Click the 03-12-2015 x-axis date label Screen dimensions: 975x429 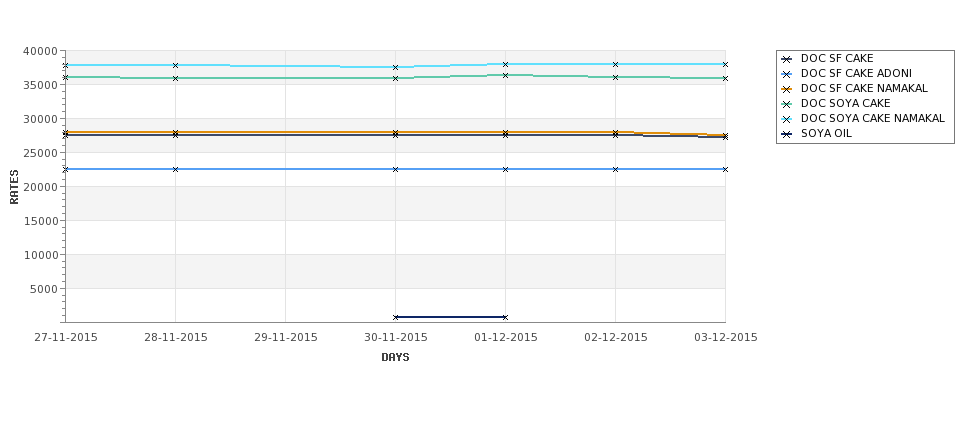726,338
